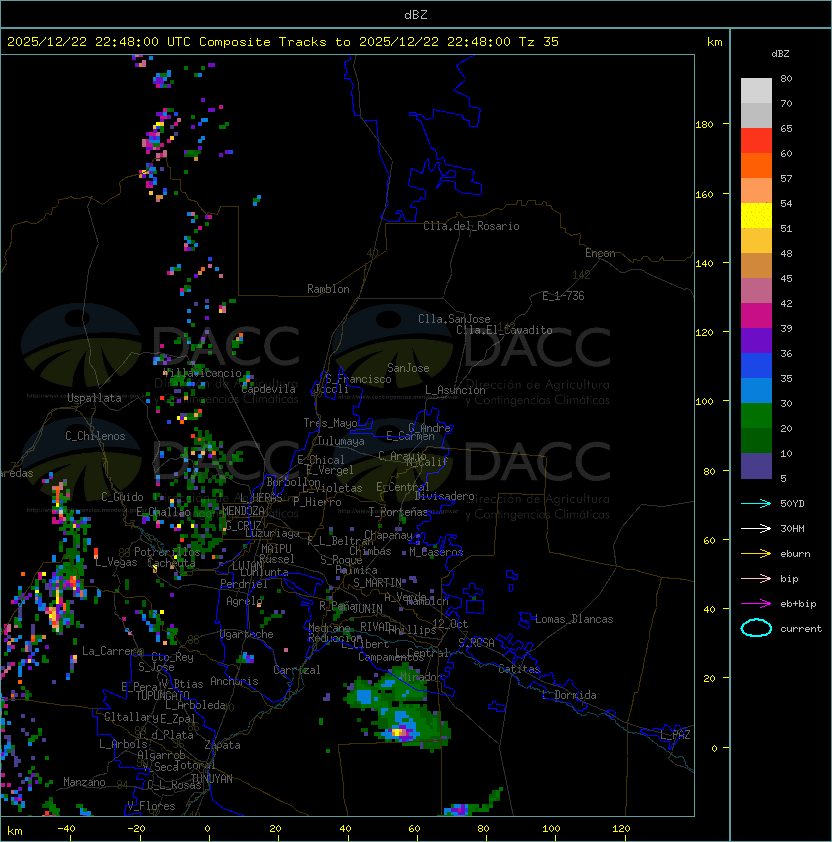Select the yellow eburn arrow symbol
832x842 pixels.
click(756, 554)
